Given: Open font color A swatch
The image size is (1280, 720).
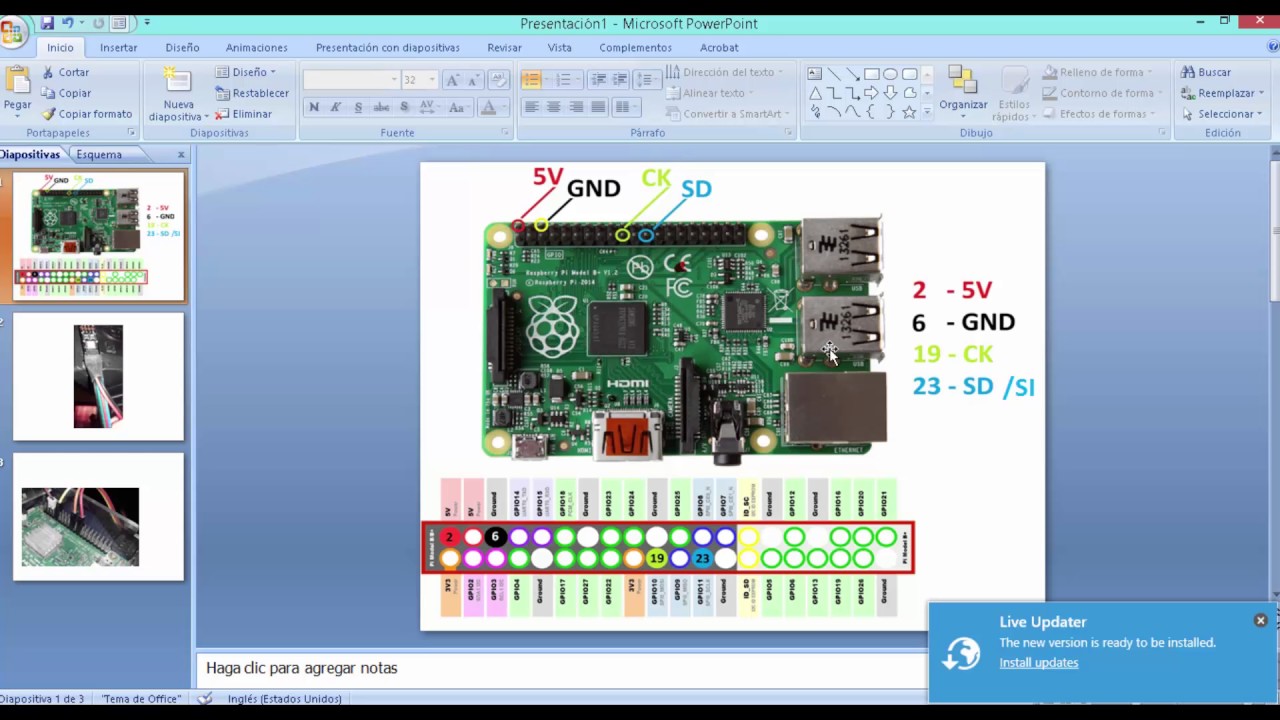Looking at the screenshot, I should coord(489,107).
